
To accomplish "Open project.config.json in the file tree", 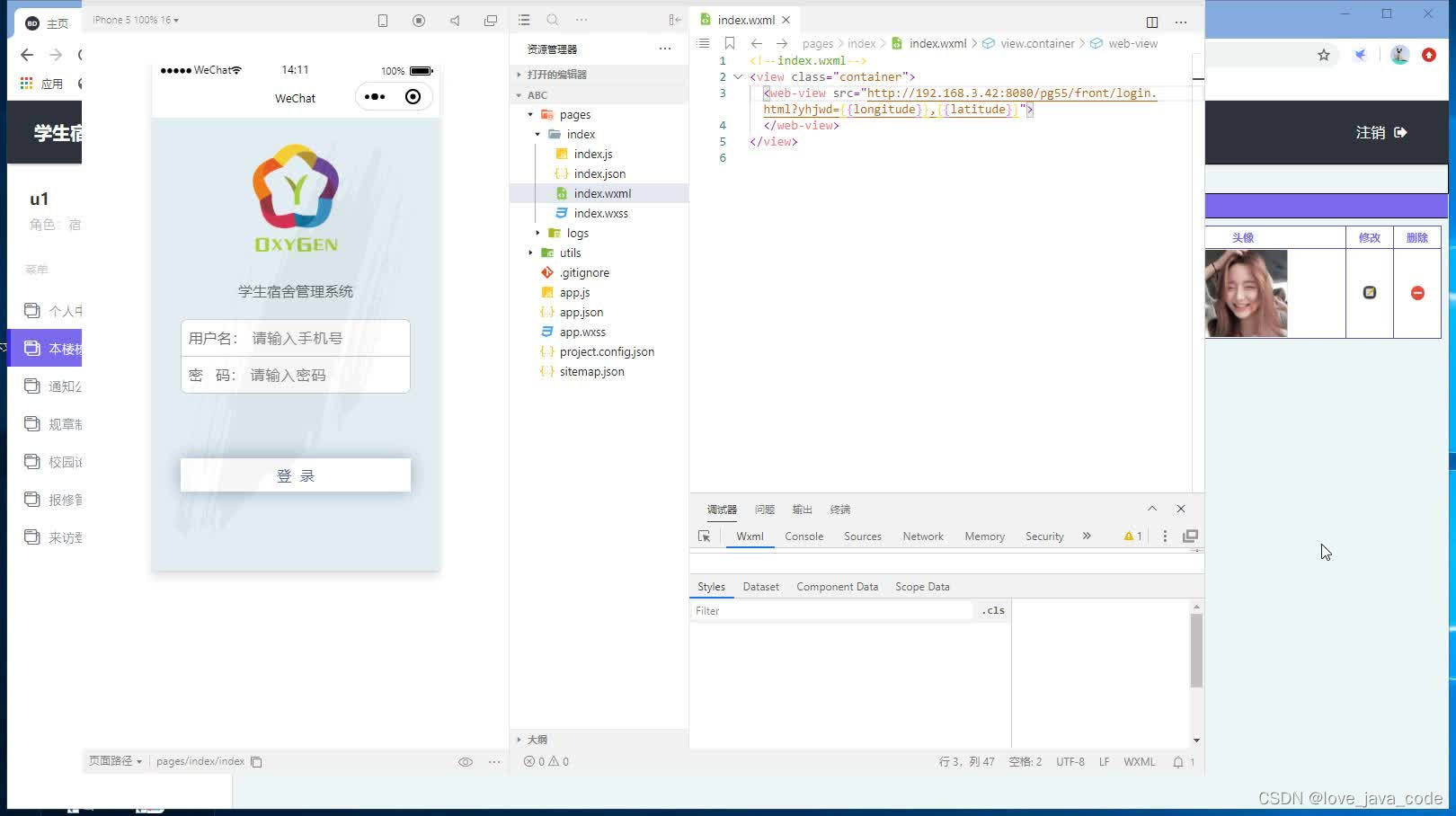I will click(607, 352).
